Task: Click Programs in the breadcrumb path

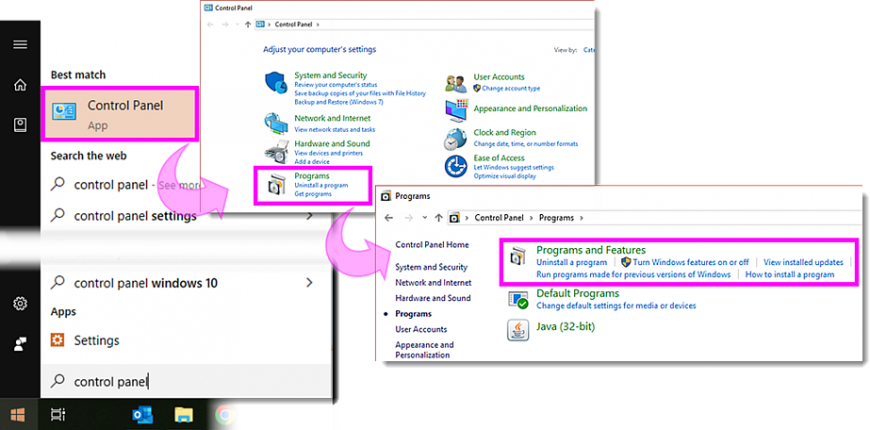Action: pos(557,218)
